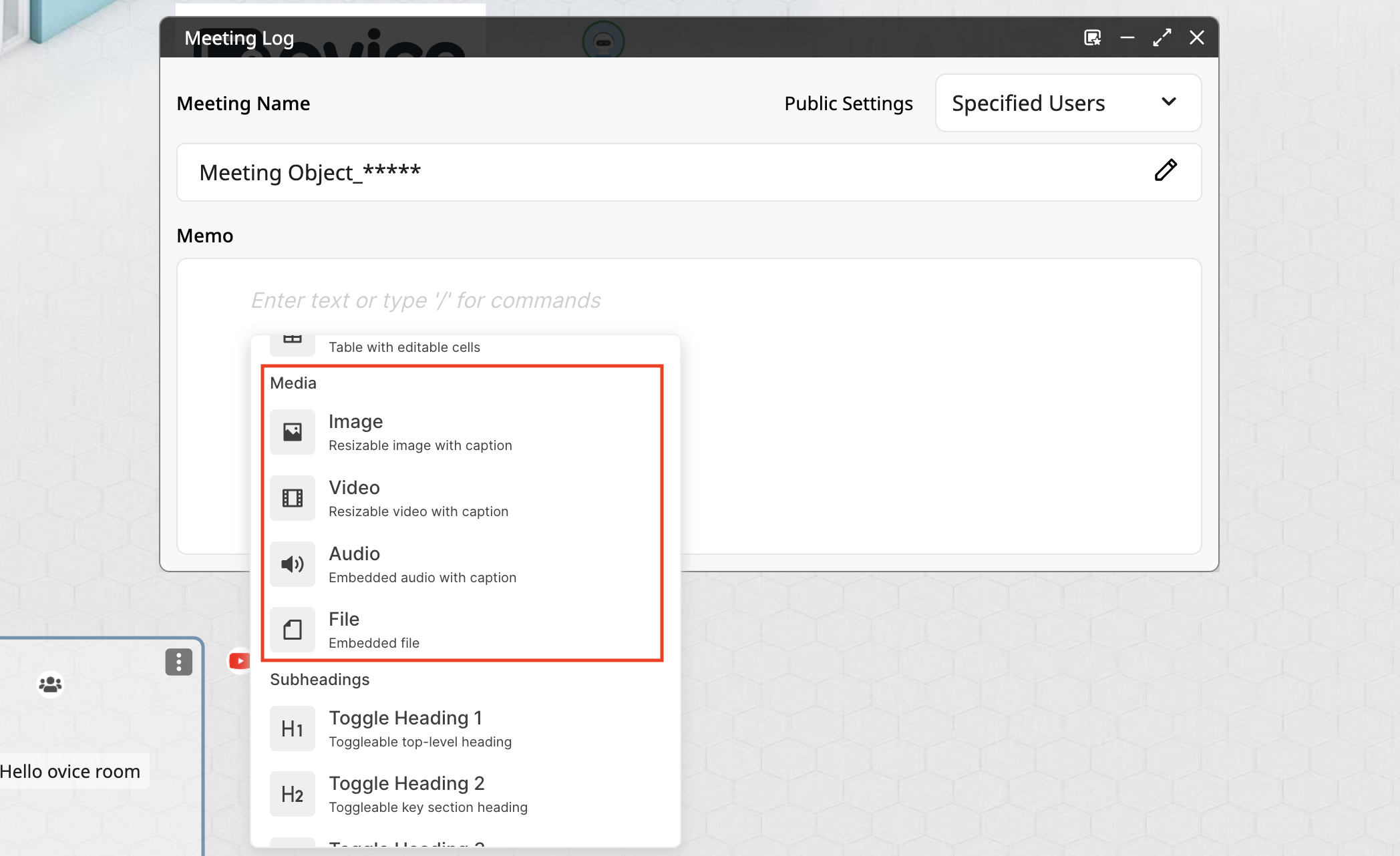Pick the Audio speaker icon

click(x=293, y=564)
